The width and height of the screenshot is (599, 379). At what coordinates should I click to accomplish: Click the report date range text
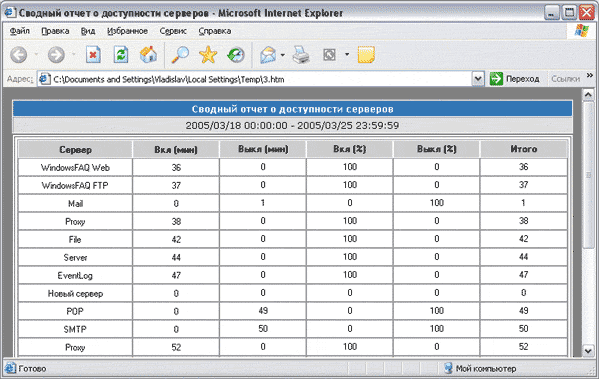(x=292, y=125)
